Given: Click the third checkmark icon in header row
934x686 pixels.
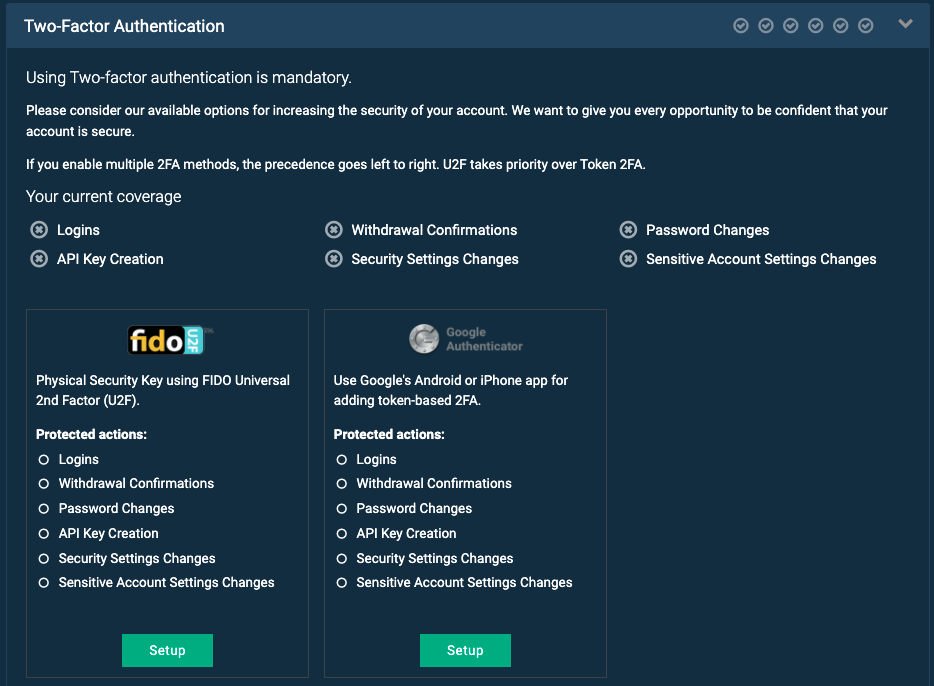Looking at the screenshot, I should pos(791,25).
